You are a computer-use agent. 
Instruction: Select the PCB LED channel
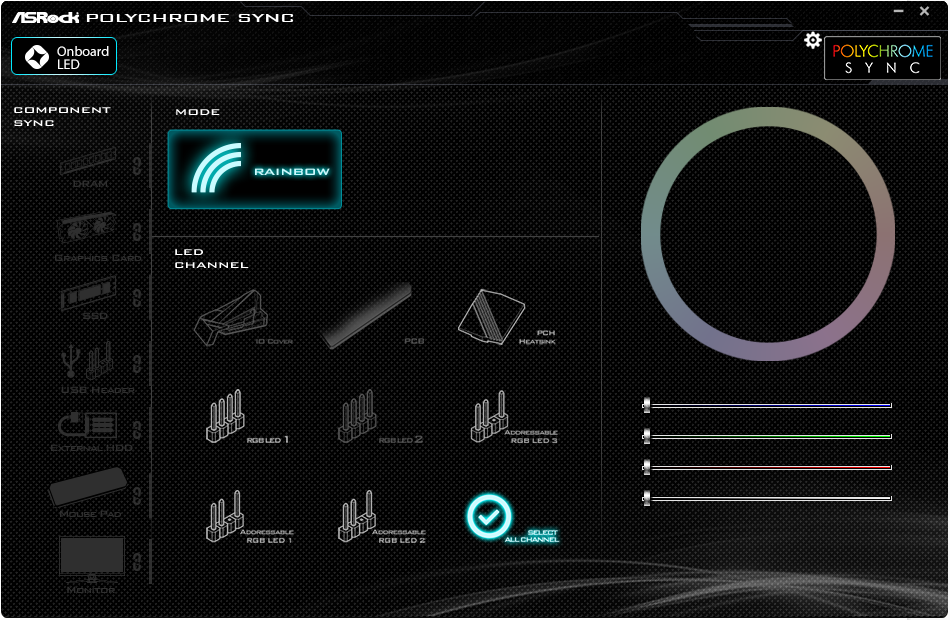click(373, 316)
